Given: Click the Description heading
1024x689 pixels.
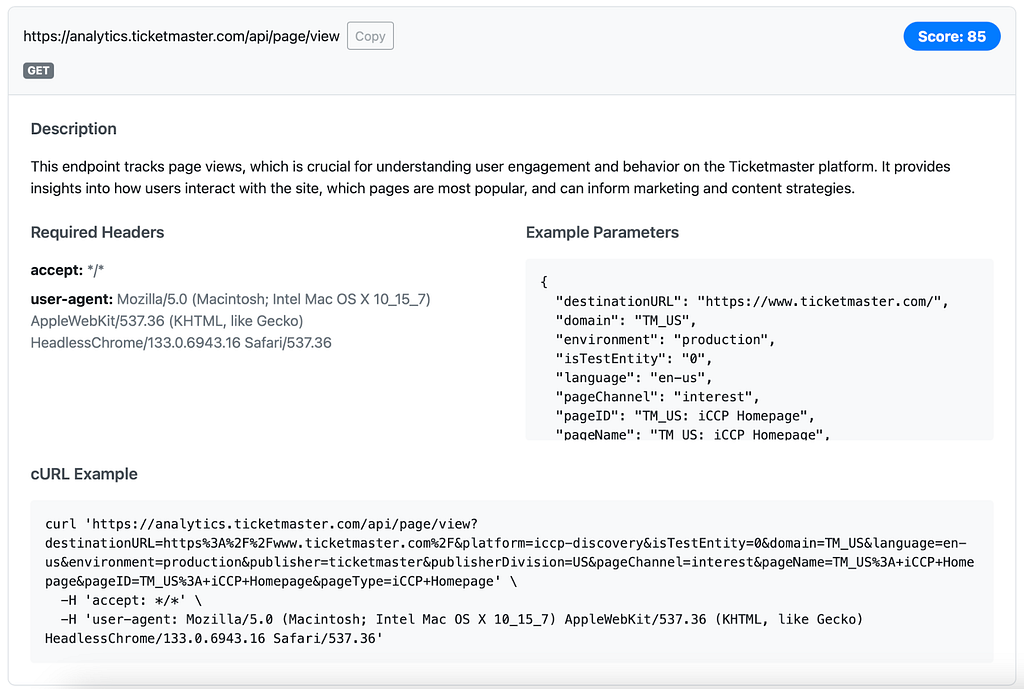Looking at the screenshot, I should [x=74, y=129].
